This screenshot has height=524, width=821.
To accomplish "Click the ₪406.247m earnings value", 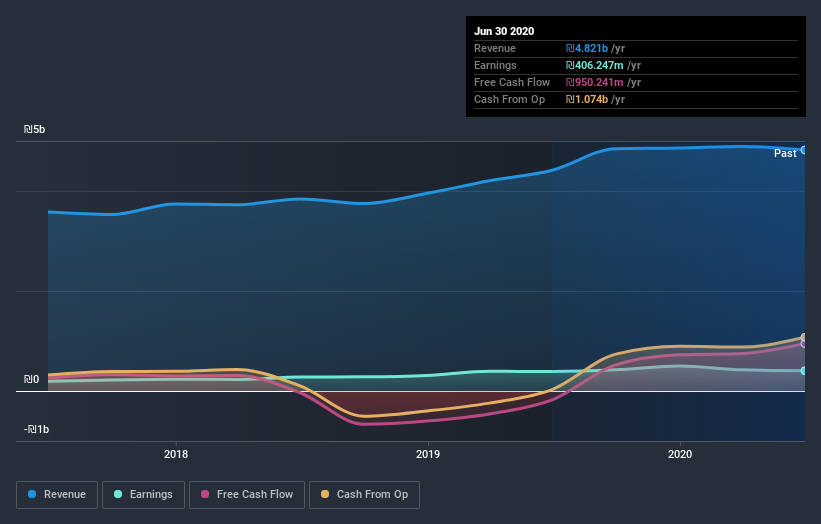I will click(594, 65).
